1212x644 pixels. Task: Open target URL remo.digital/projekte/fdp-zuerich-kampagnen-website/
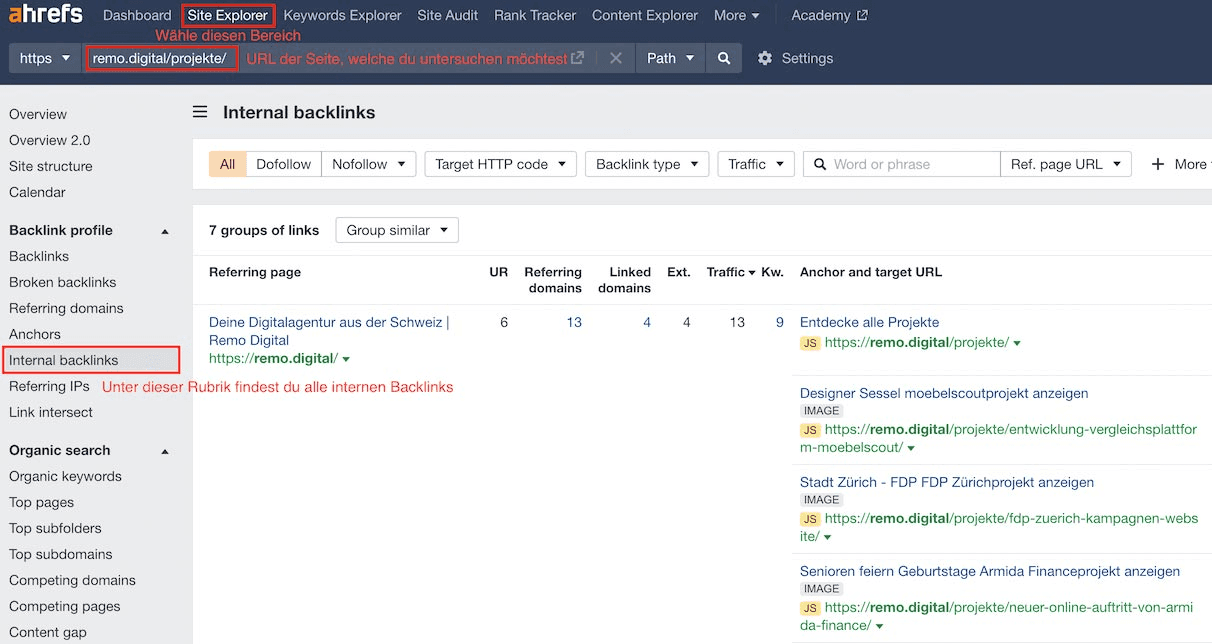tap(1000, 527)
